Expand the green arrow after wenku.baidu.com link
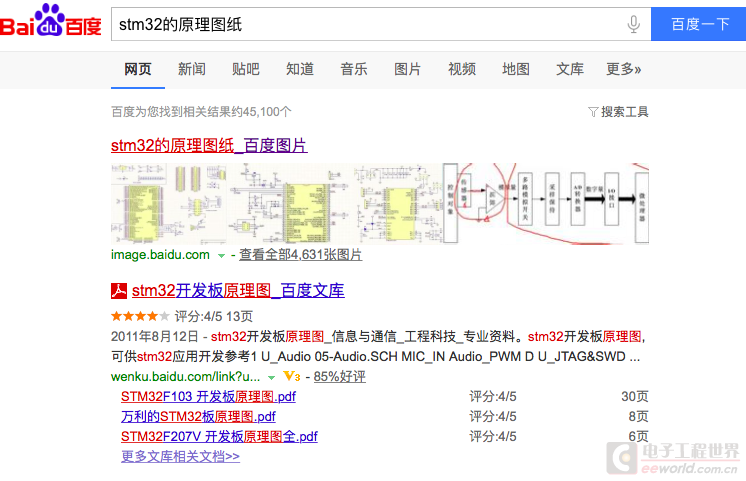 click(271, 378)
